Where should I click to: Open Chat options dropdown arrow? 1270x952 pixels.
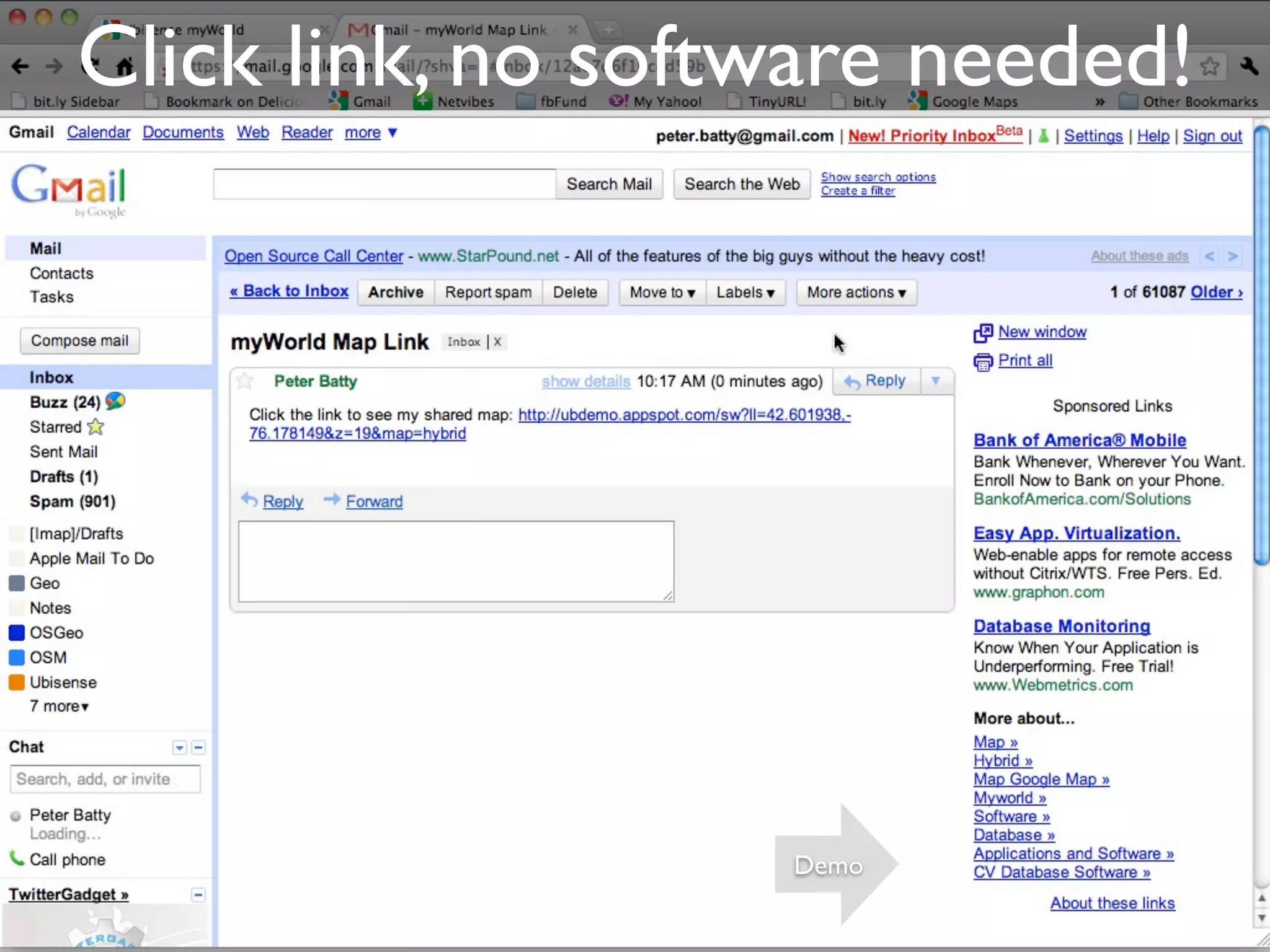click(179, 747)
